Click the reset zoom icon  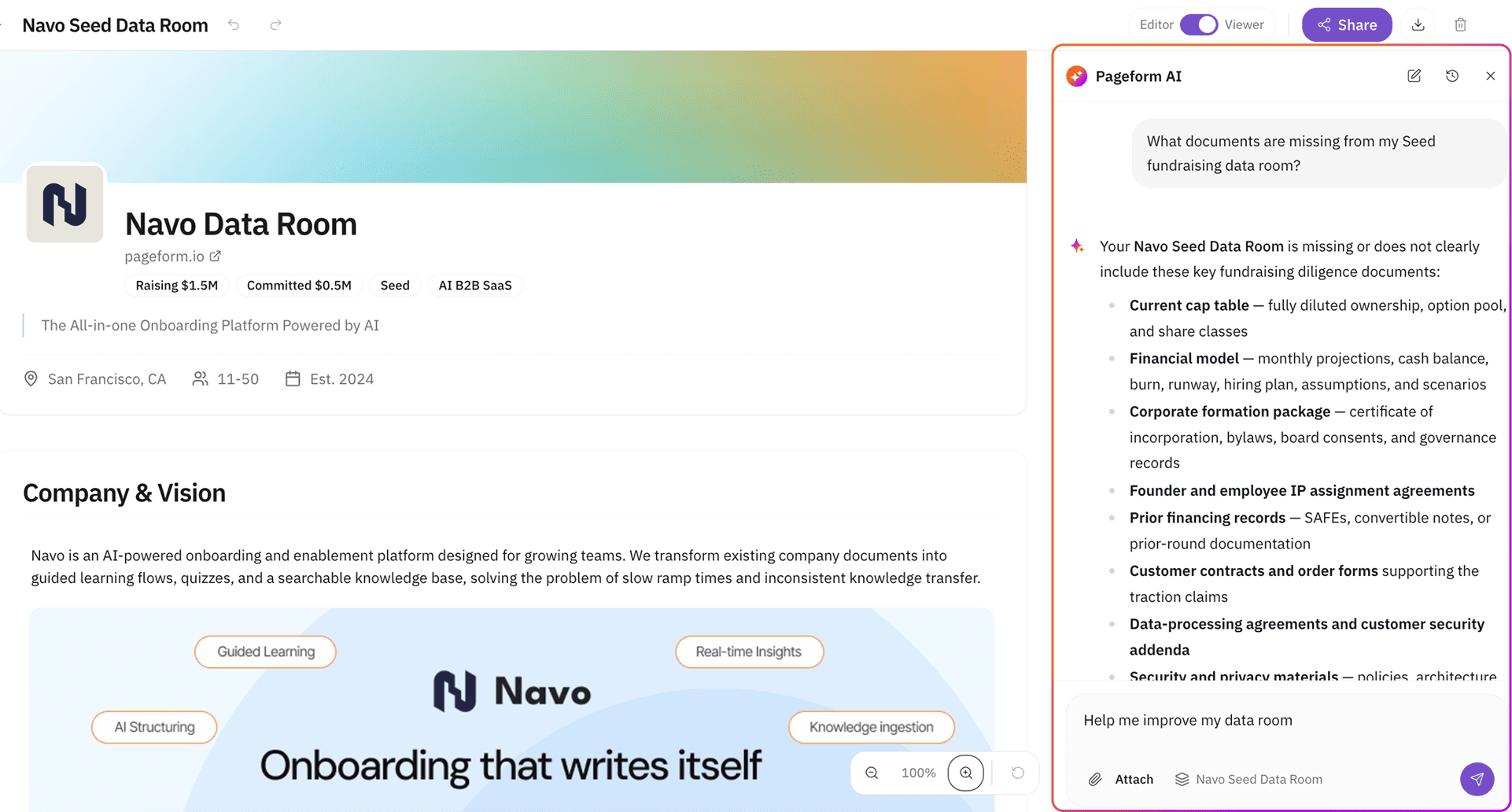tap(1018, 773)
